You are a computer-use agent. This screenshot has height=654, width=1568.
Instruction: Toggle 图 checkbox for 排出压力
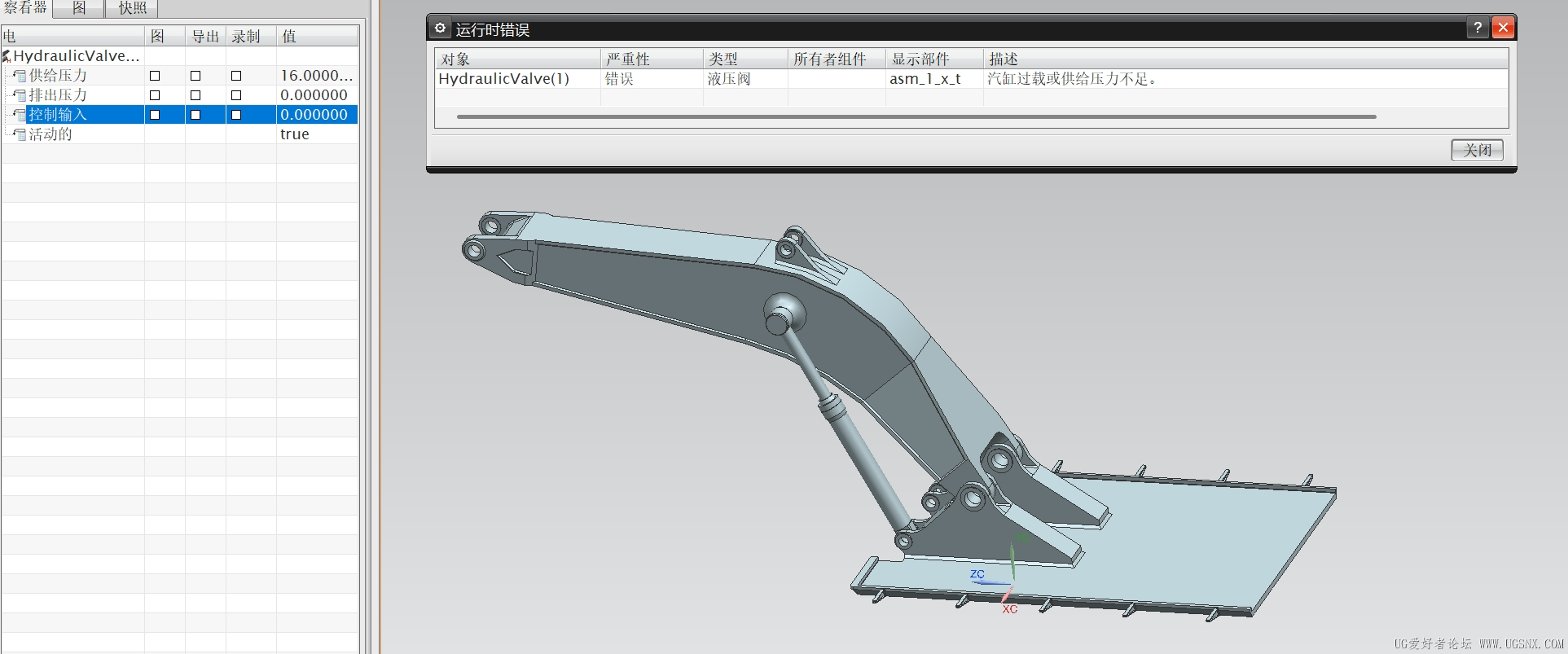155,95
